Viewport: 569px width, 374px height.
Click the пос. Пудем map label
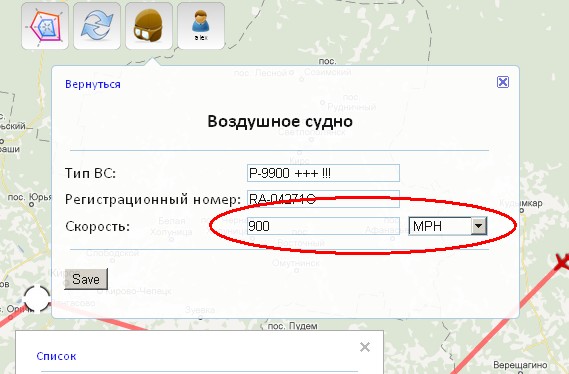[292, 326]
